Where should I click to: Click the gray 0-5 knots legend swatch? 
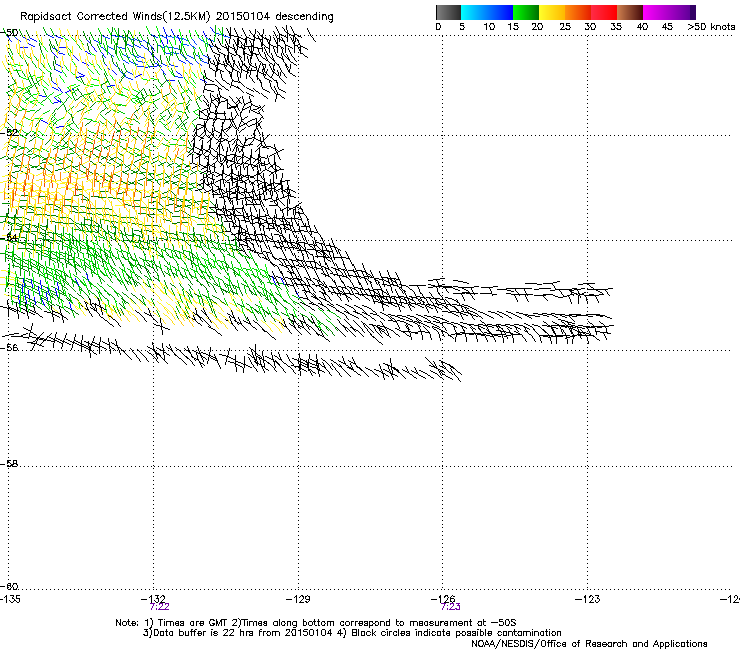(x=448, y=12)
